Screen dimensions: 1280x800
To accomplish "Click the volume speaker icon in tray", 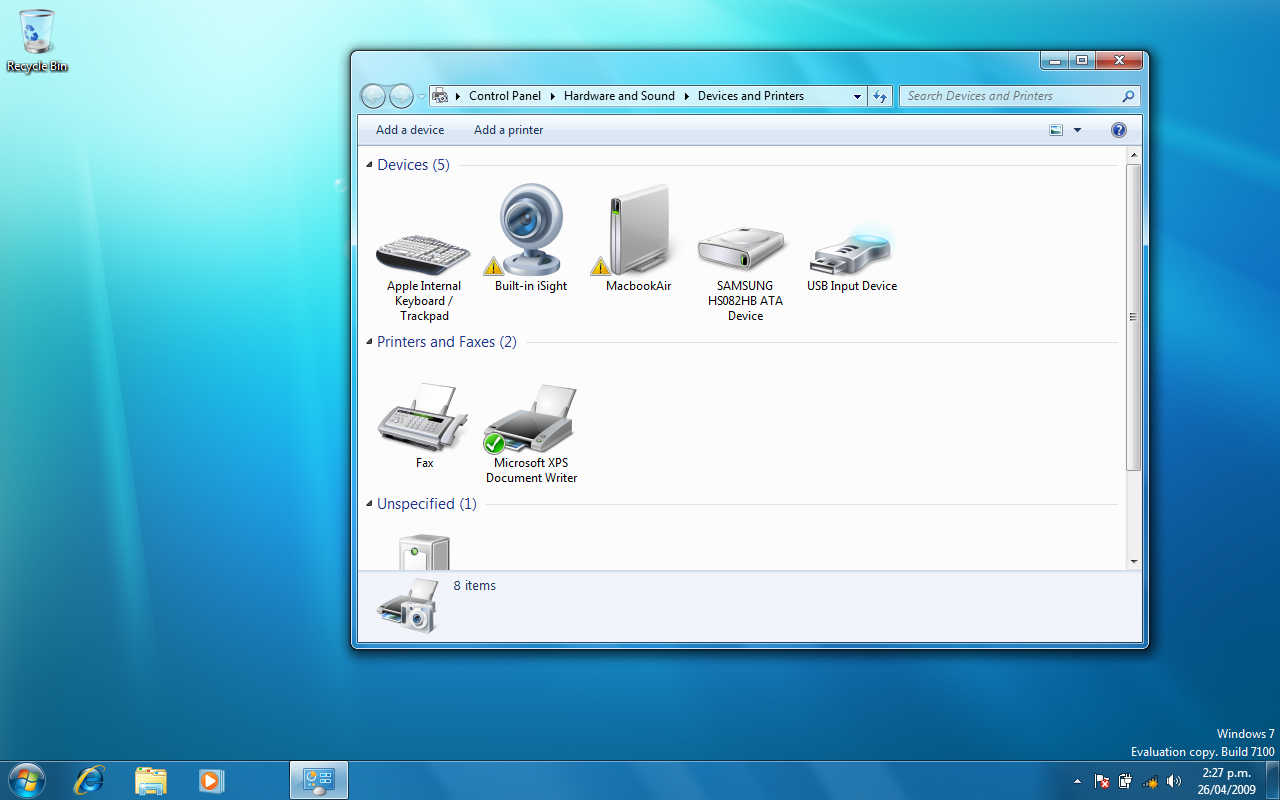I will click(1174, 781).
